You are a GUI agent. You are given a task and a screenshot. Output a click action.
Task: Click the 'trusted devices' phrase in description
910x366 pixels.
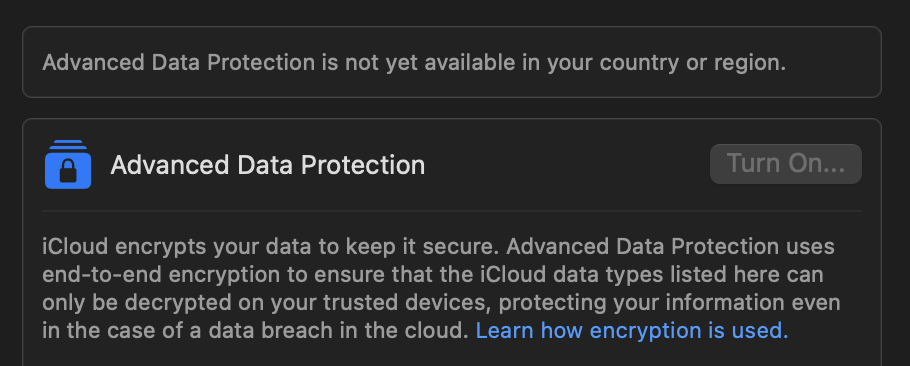click(407, 303)
